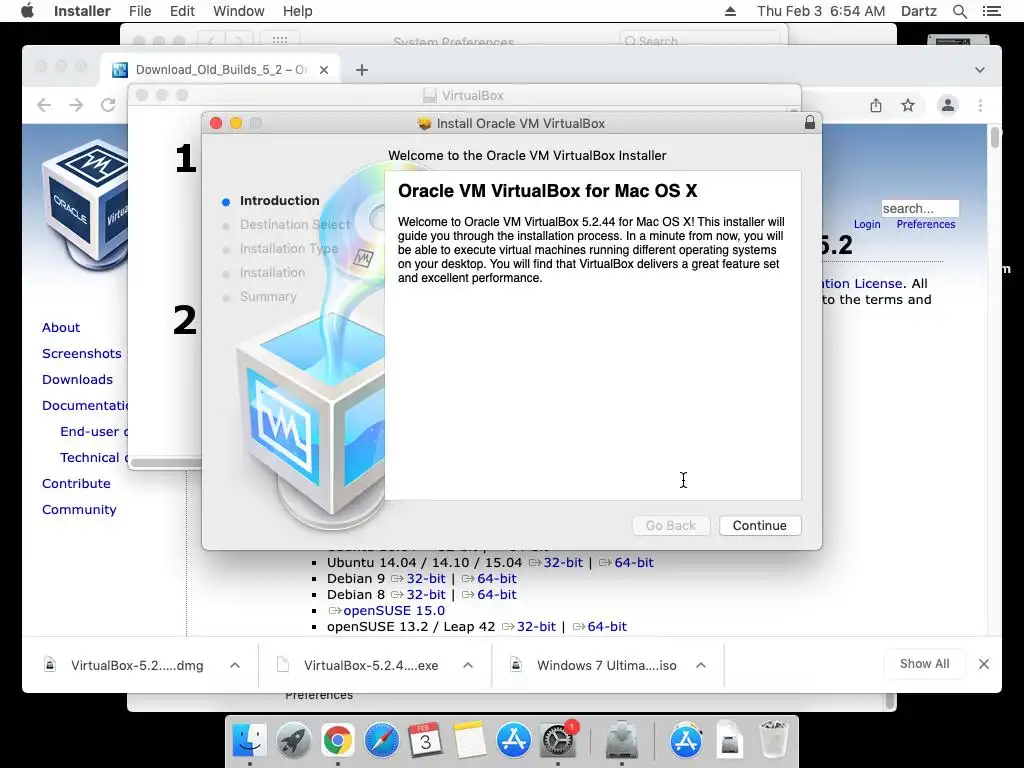Click openSUSE 13.2 32-bit link
Screen dimensions: 1024x768
click(x=536, y=627)
